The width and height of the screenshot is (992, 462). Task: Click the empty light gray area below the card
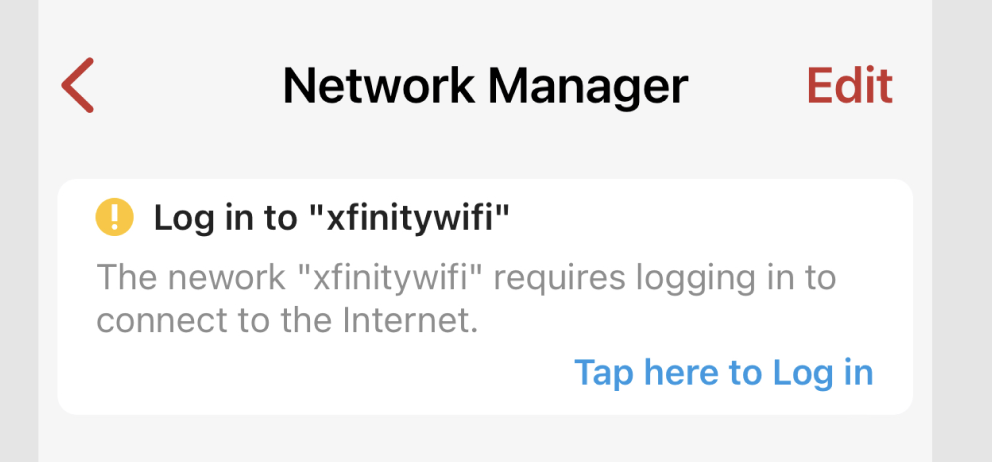click(x=485, y=440)
